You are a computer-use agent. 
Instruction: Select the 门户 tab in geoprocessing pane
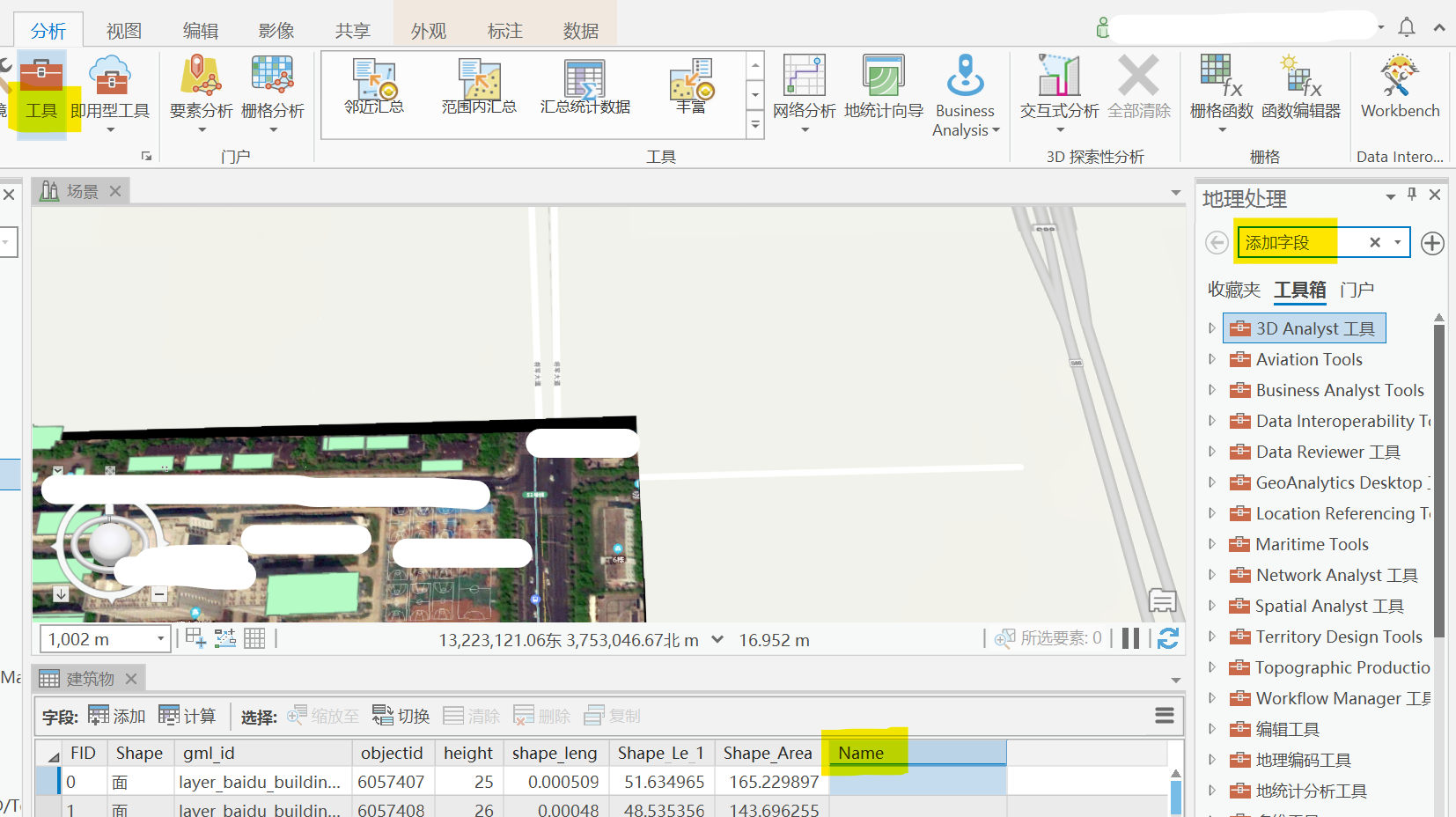pyautogui.click(x=1357, y=290)
